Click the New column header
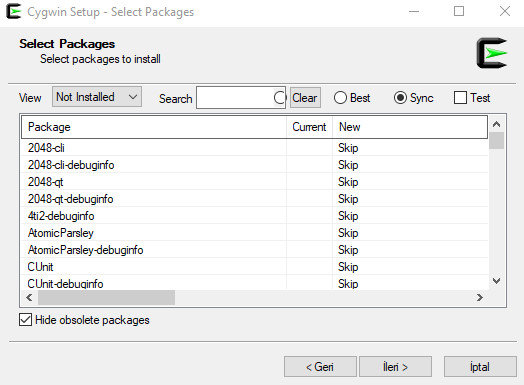Image resolution: width=524 pixels, height=385 pixels. pos(410,127)
